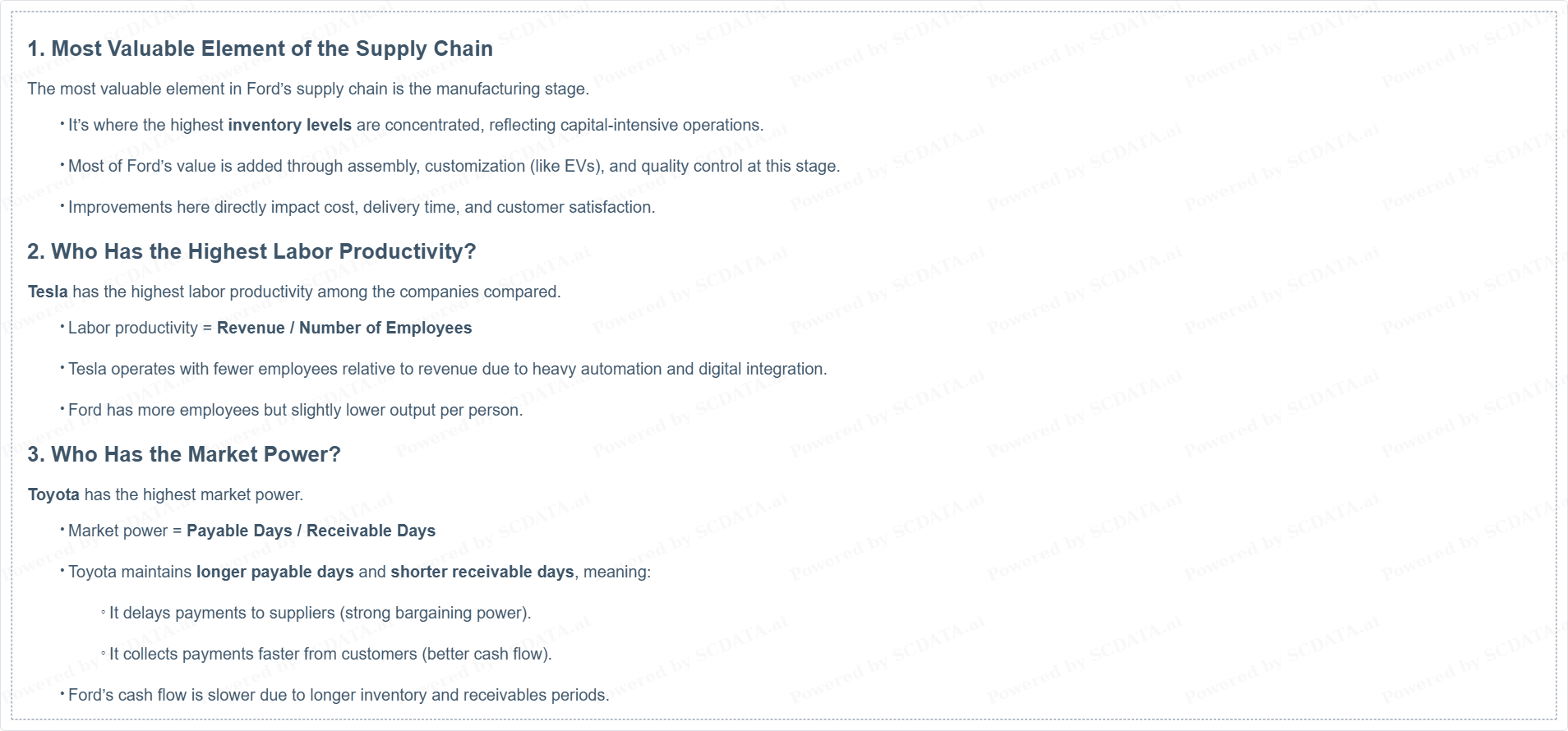
Task: Click the bold 'inventory levels' text
Action: (289, 125)
